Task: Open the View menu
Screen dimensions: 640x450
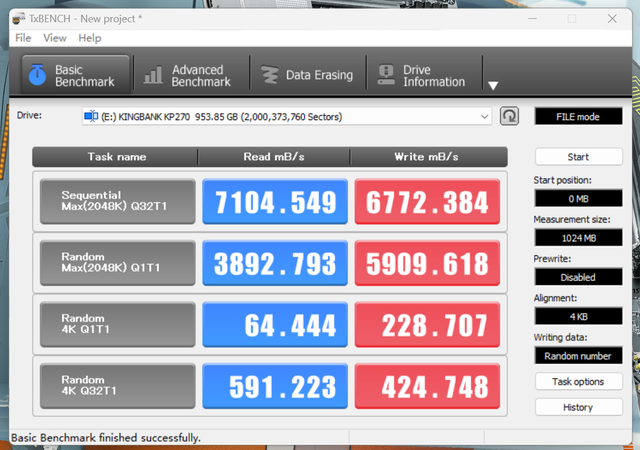Action: click(55, 38)
